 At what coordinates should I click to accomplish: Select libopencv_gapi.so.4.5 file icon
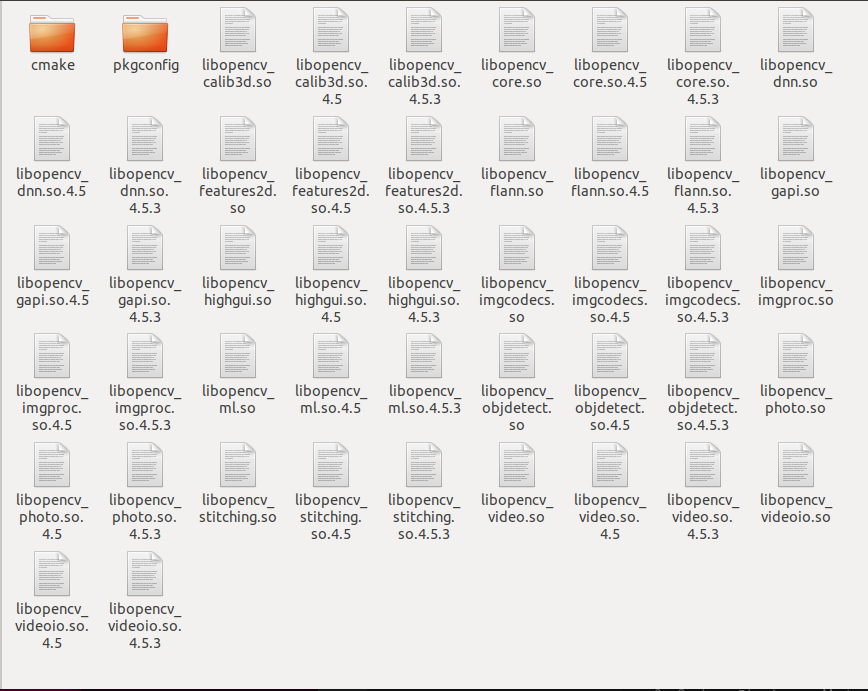(x=52, y=248)
